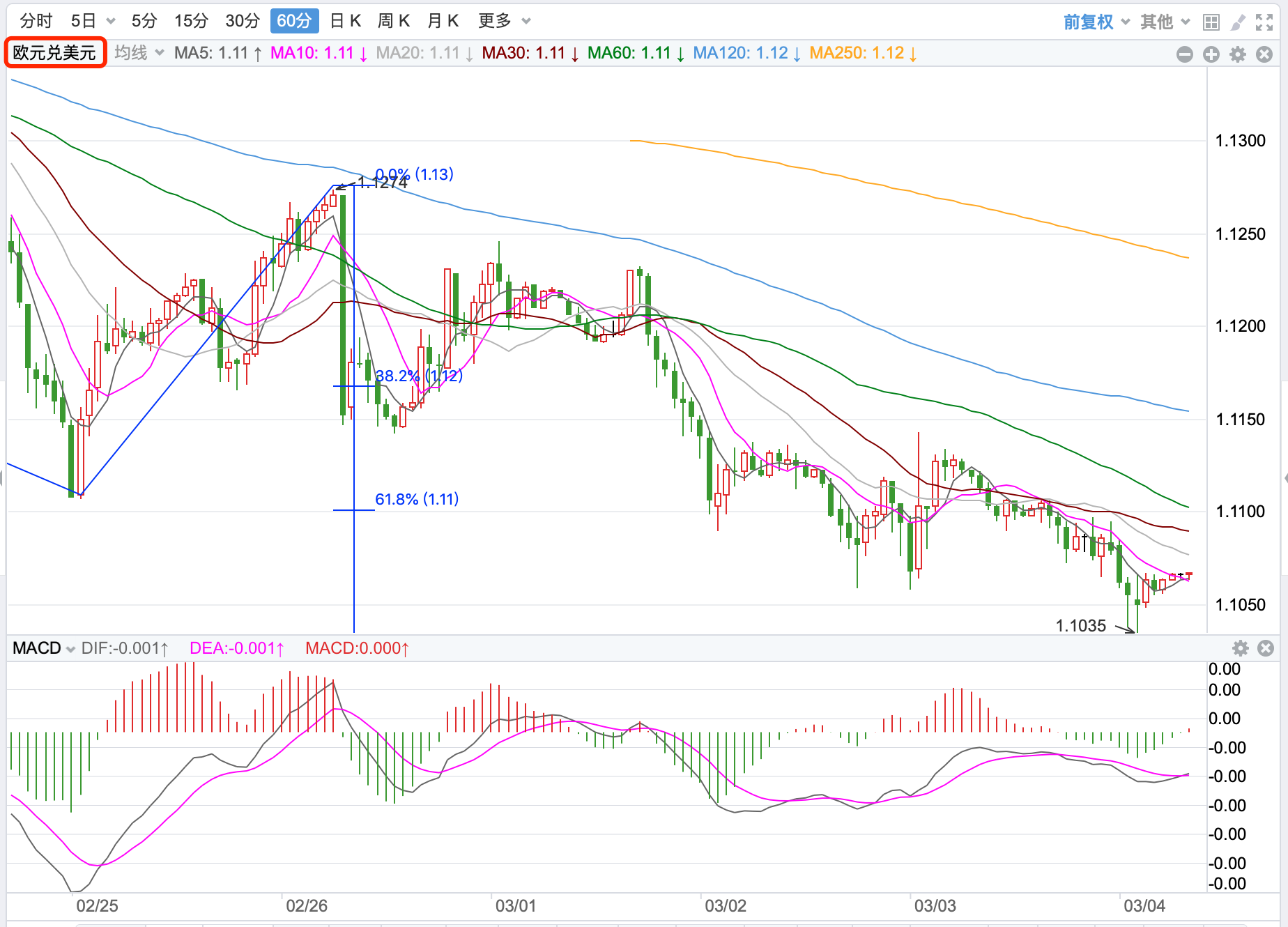Open MACD panel settings gear
The height and width of the screenshot is (927, 1288).
1241,649
